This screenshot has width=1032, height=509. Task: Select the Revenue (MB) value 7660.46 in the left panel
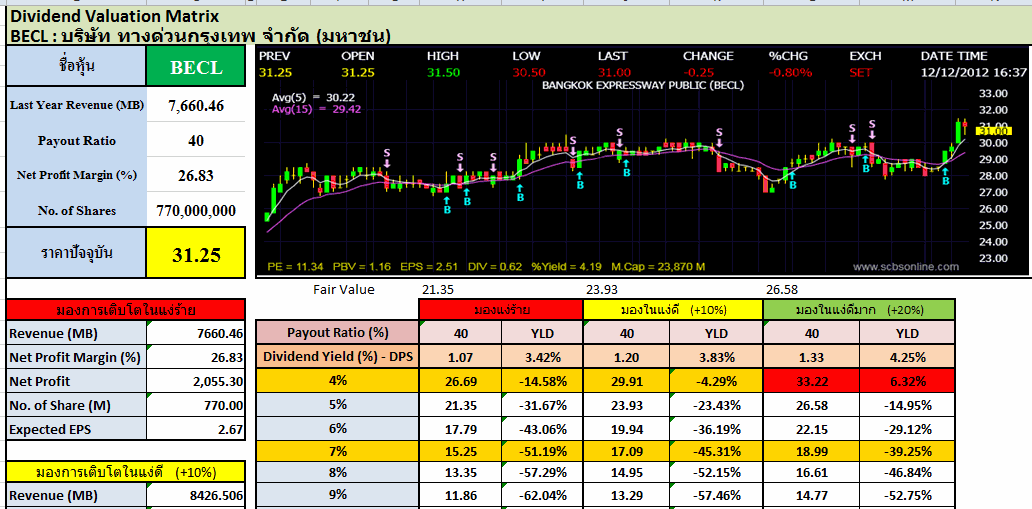[x=195, y=333]
